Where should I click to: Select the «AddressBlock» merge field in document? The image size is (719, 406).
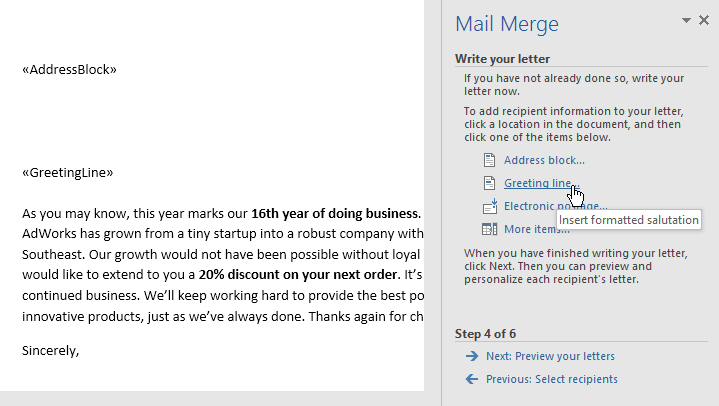coord(69,70)
